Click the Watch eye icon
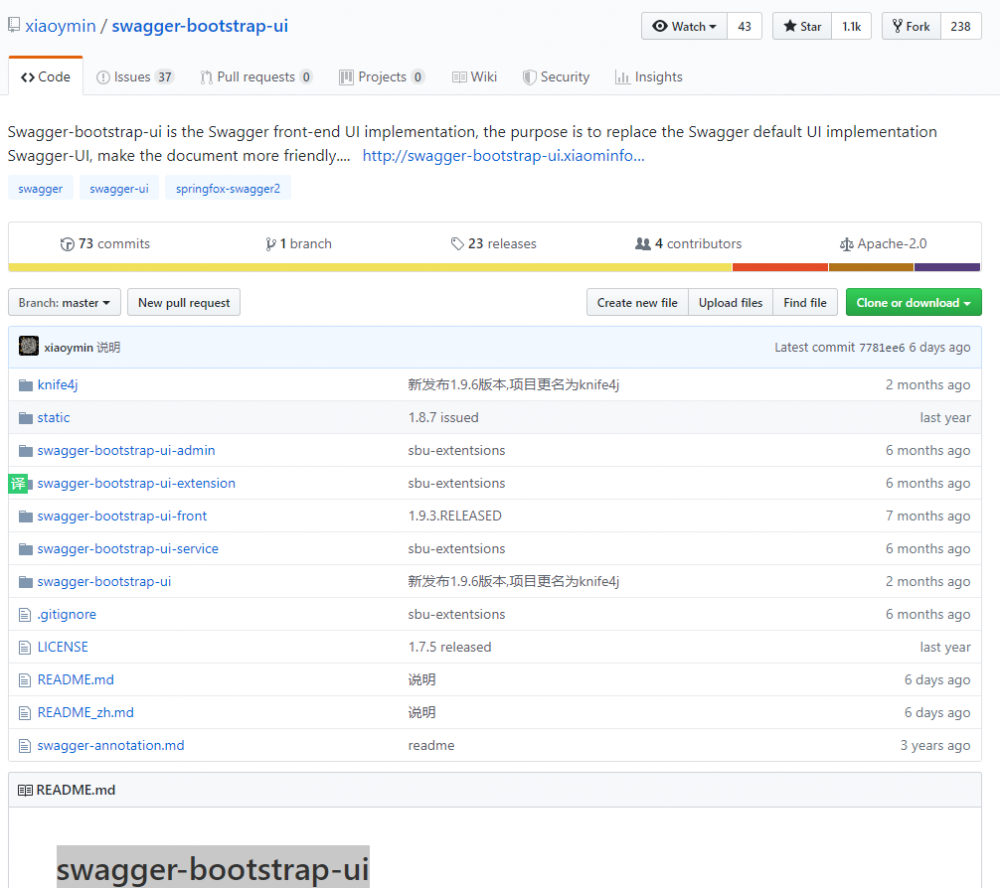The width and height of the screenshot is (1000, 888). click(x=661, y=26)
